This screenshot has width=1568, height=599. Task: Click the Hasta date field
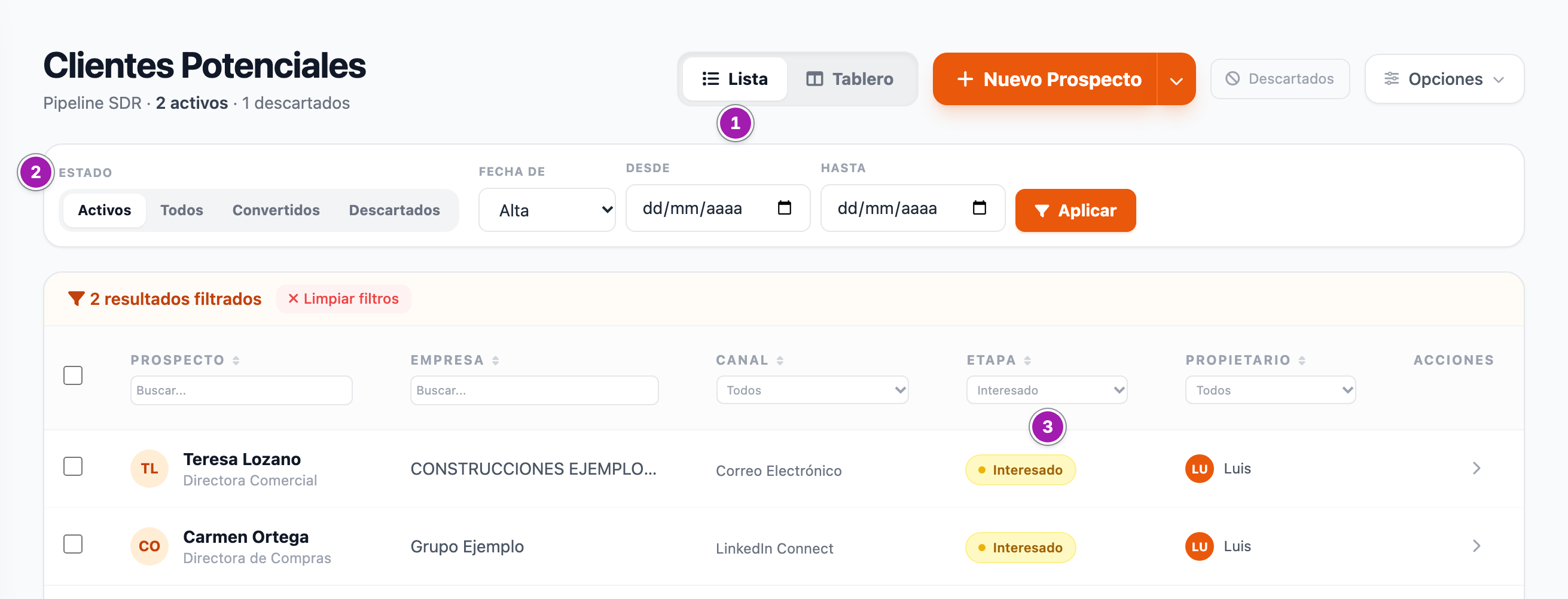click(x=913, y=208)
